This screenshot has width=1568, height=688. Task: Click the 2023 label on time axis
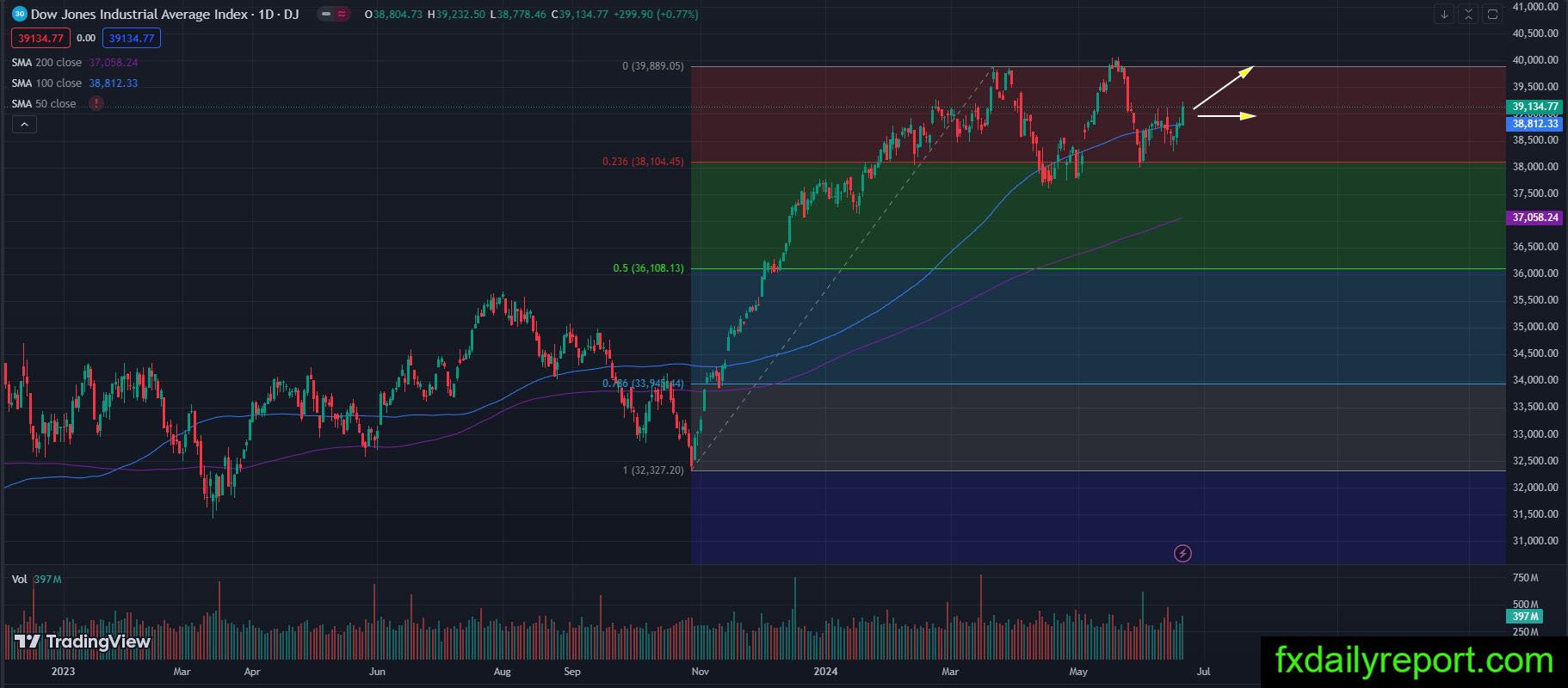63,672
